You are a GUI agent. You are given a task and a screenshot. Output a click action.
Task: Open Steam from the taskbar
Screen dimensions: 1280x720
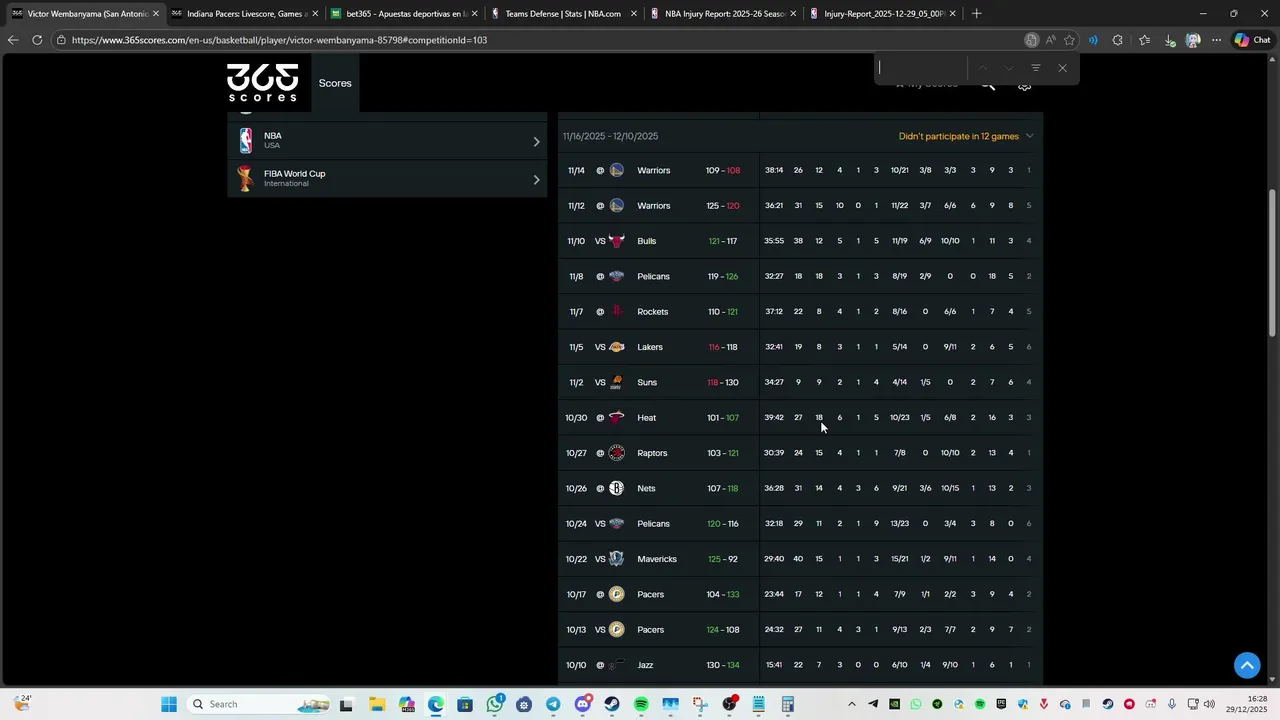[612, 704]
